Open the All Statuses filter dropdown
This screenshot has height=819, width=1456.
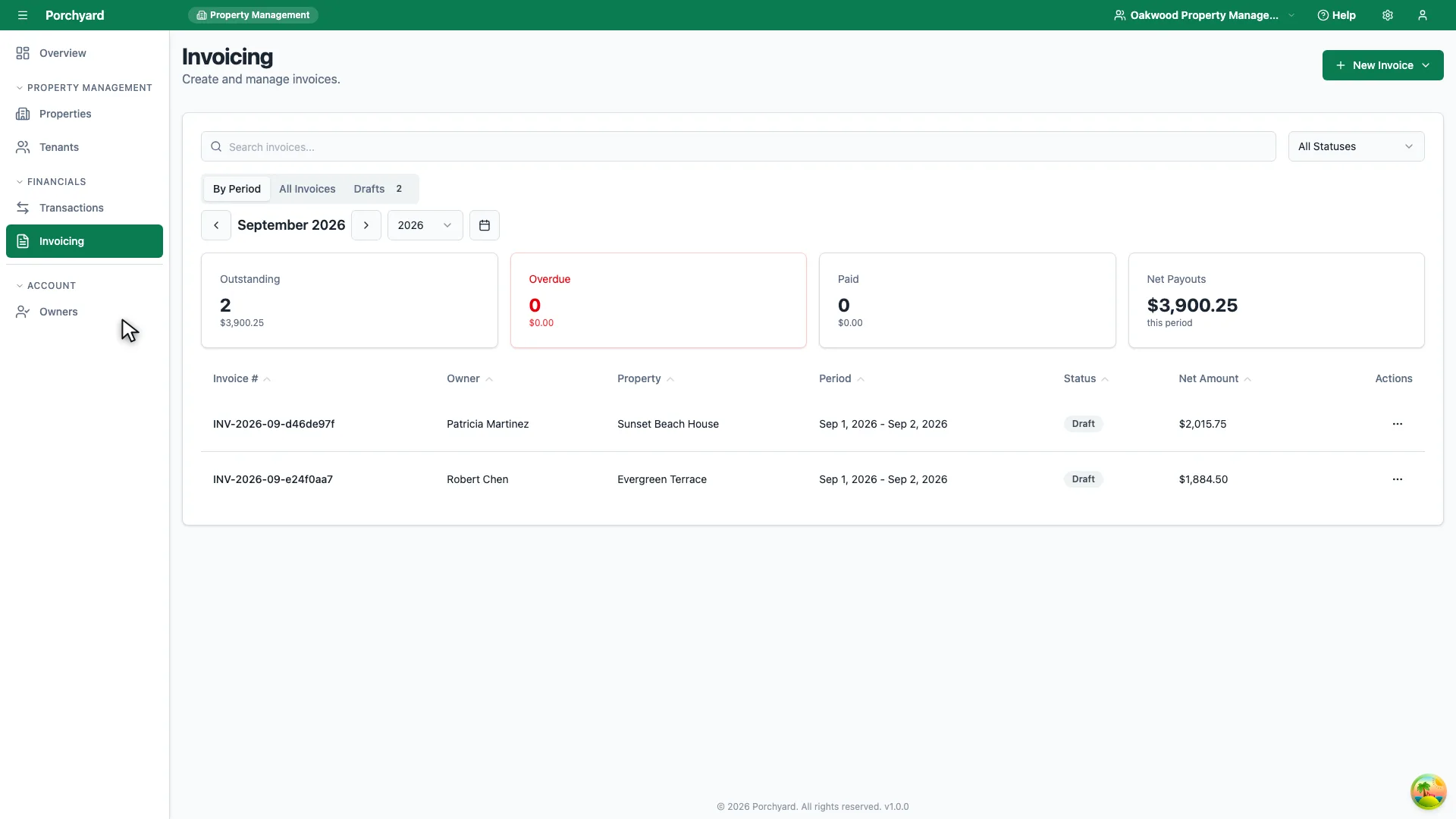1356,146
